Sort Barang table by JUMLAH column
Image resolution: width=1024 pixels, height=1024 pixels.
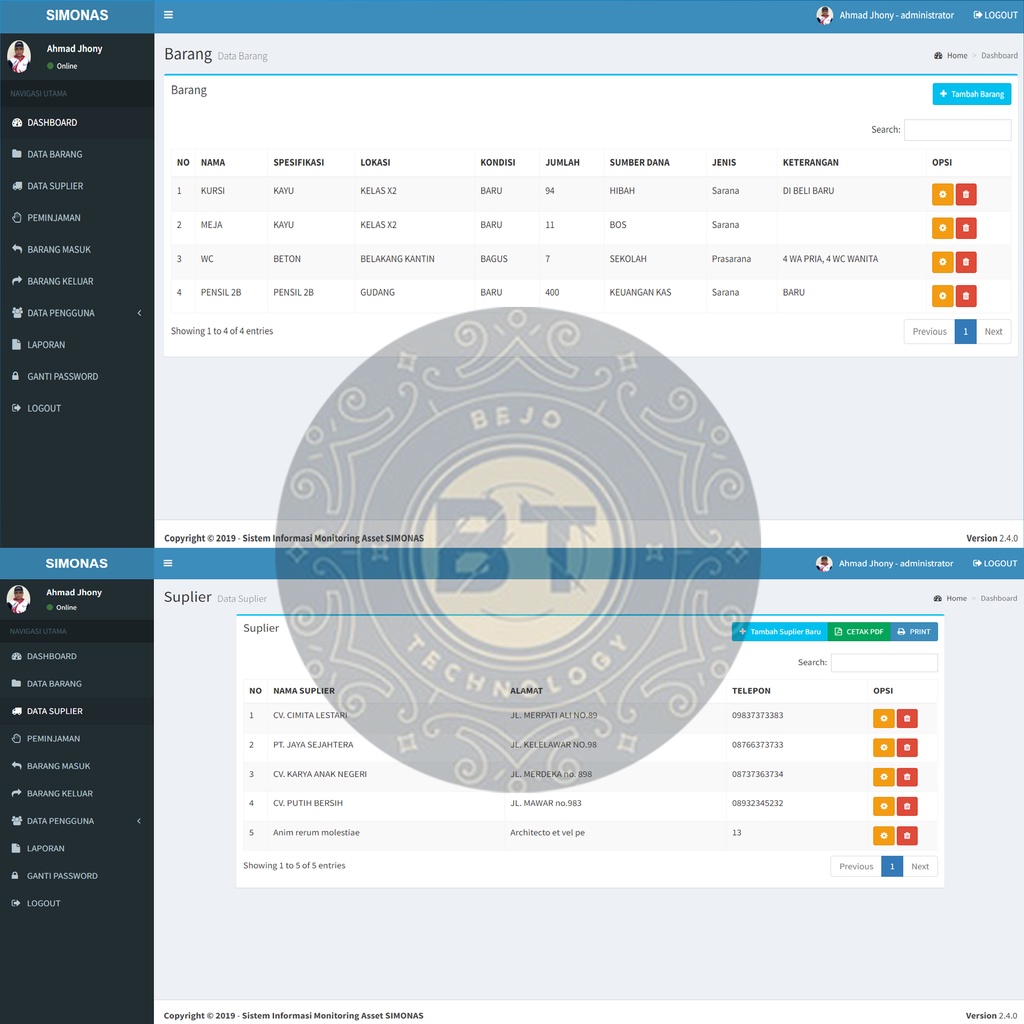(571, 163)
